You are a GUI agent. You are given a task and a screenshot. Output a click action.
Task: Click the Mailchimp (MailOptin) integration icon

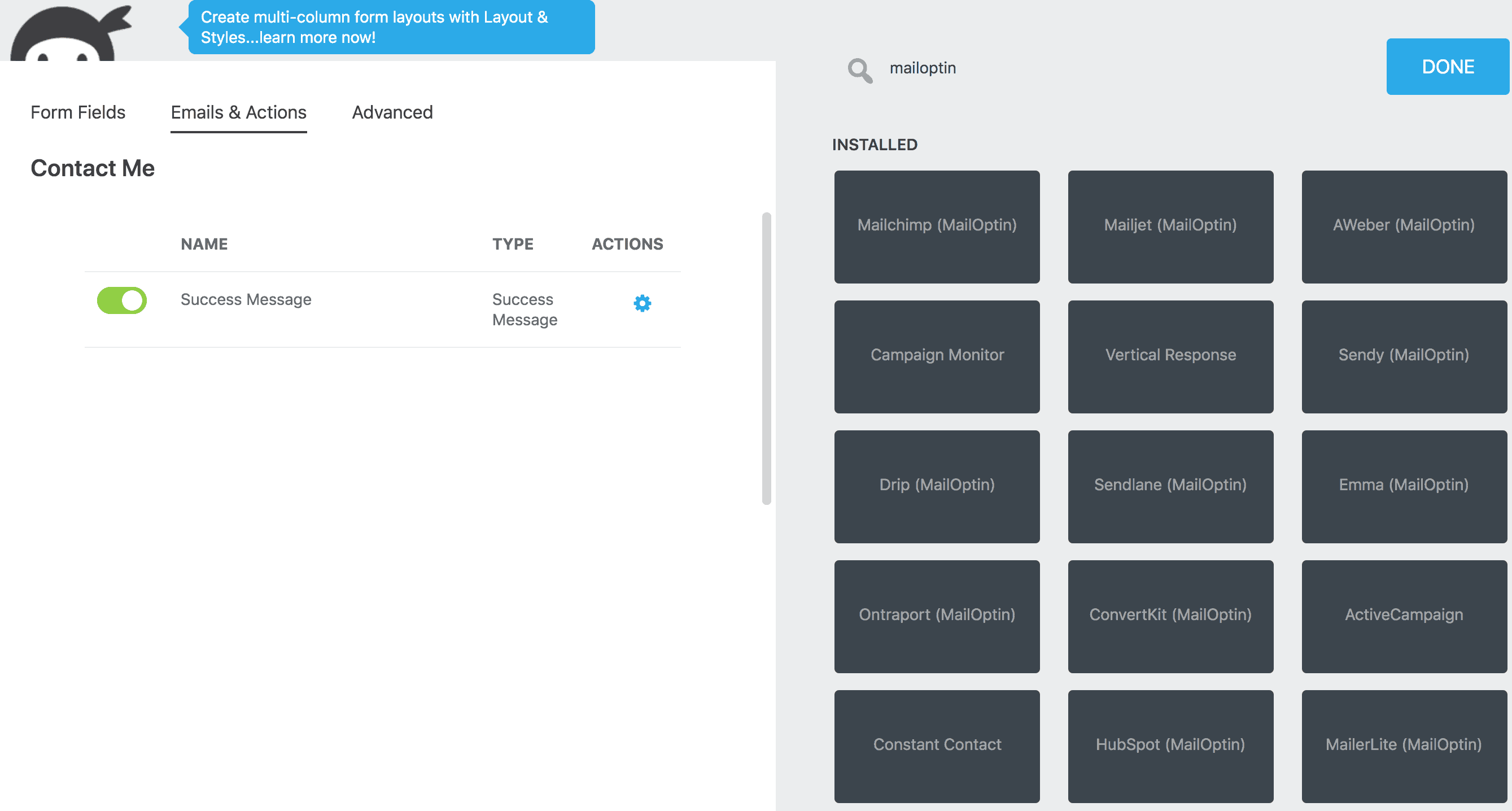937,225
